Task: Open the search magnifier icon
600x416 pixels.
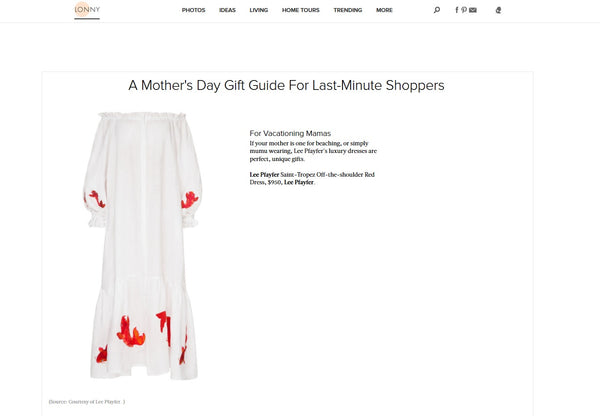Action: (437, 10)
